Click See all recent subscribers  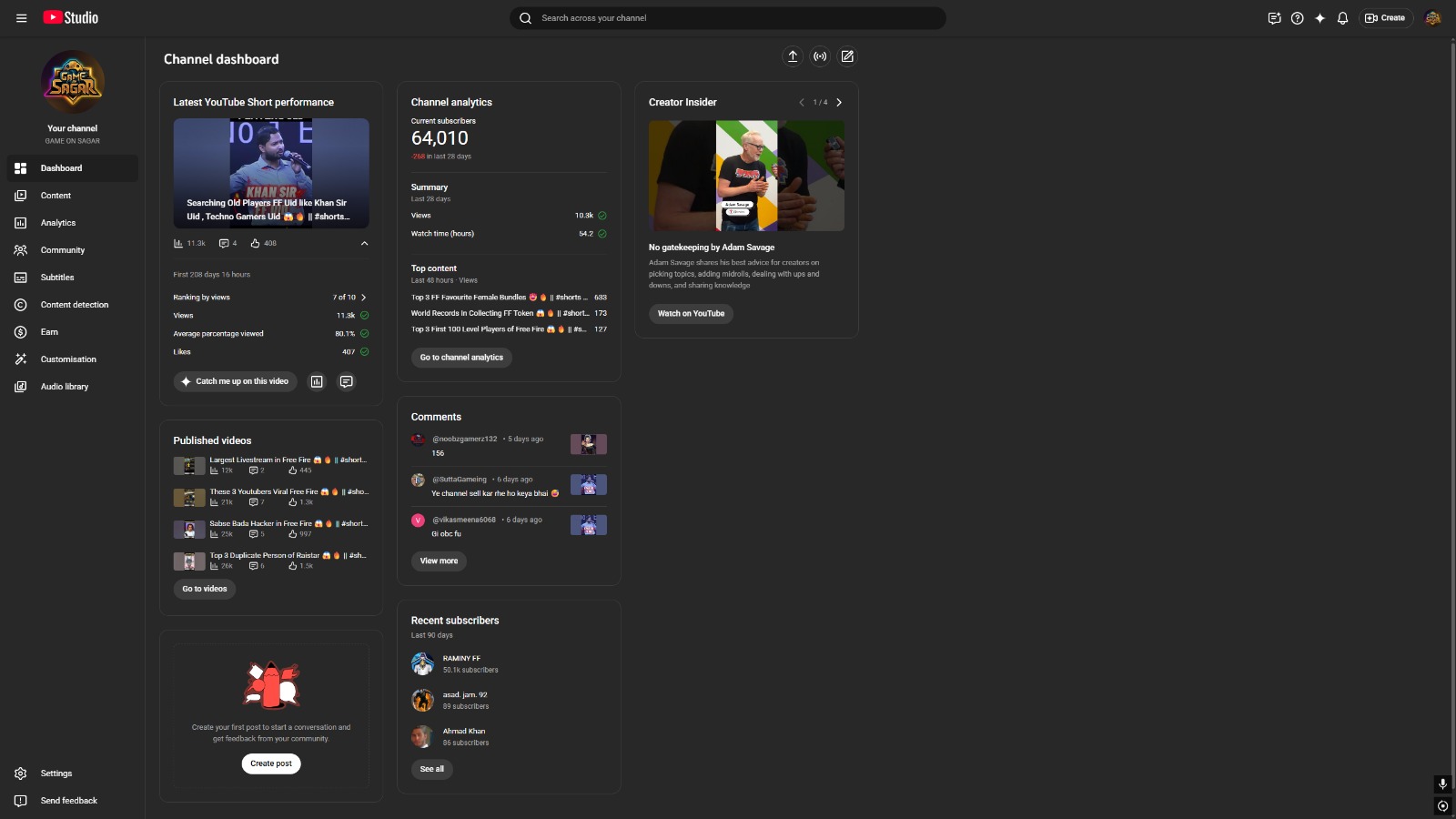(x=432, y=769)
